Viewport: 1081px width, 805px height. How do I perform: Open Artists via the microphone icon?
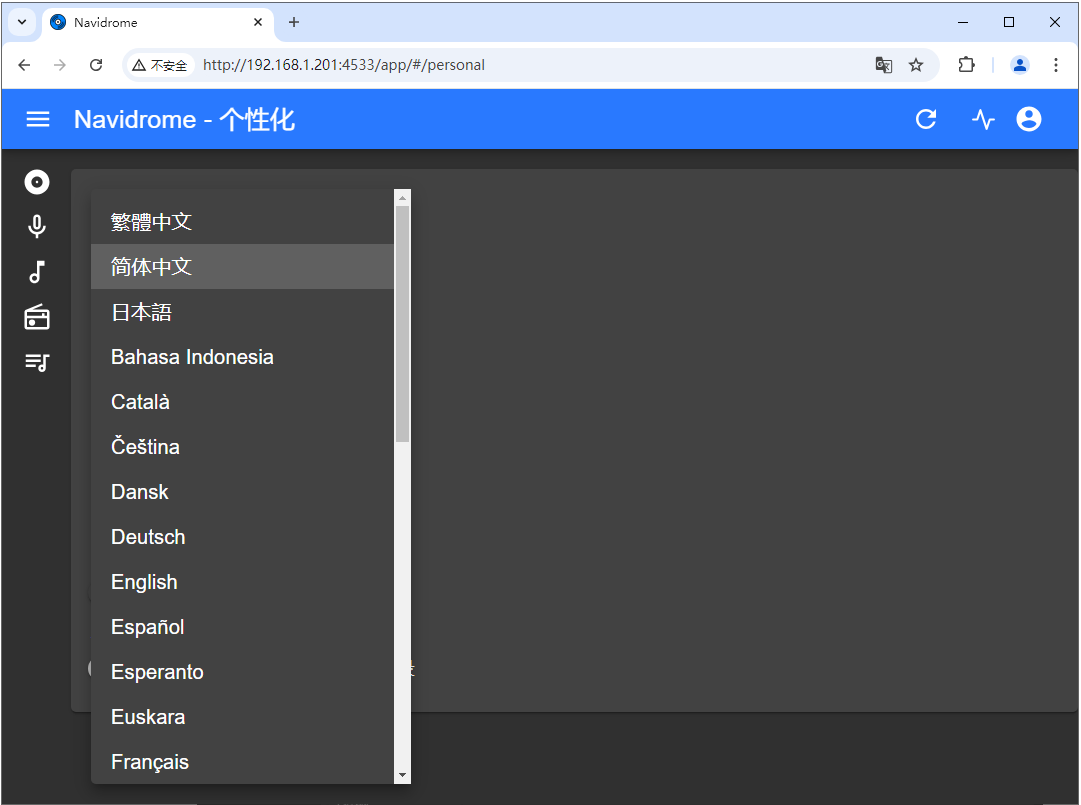pos(36,227)
